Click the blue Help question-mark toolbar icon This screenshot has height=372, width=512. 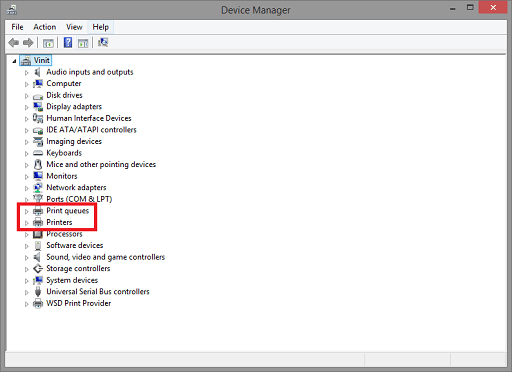68,43
